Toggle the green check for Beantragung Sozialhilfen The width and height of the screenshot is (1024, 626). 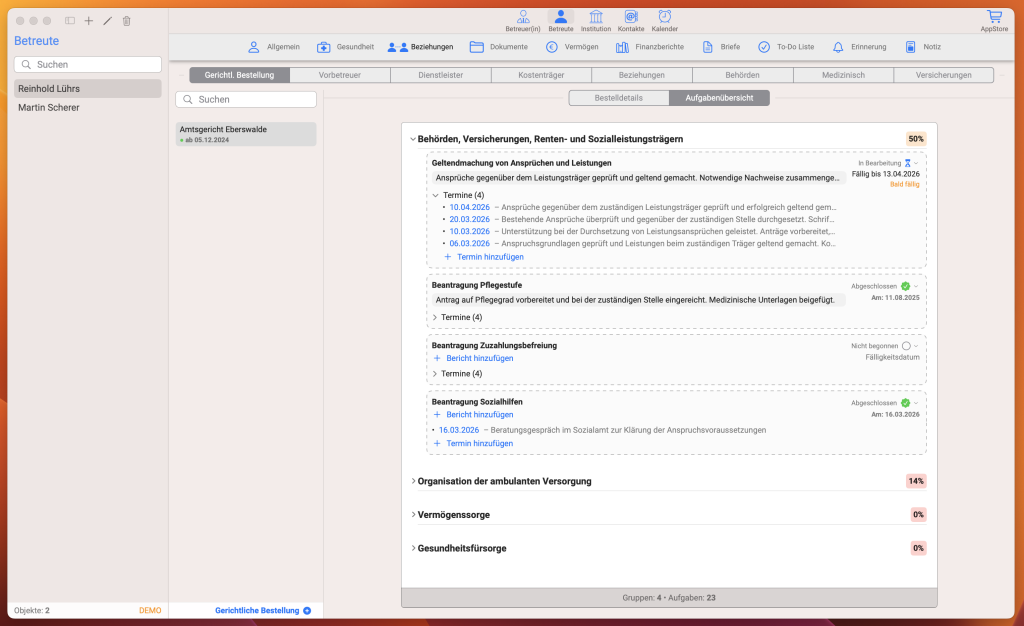(x=905, y=403)
